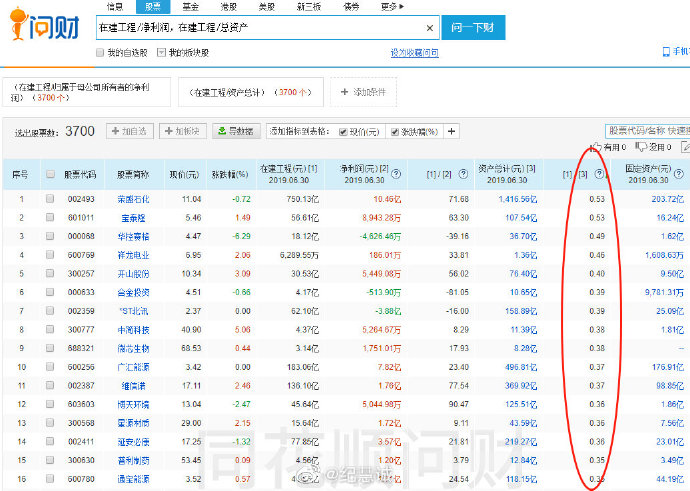Image resolution: width=690 pixels, height=491 pixels.
Task: Sort by 股票简称 column header
Action: (x=133, y=174)
